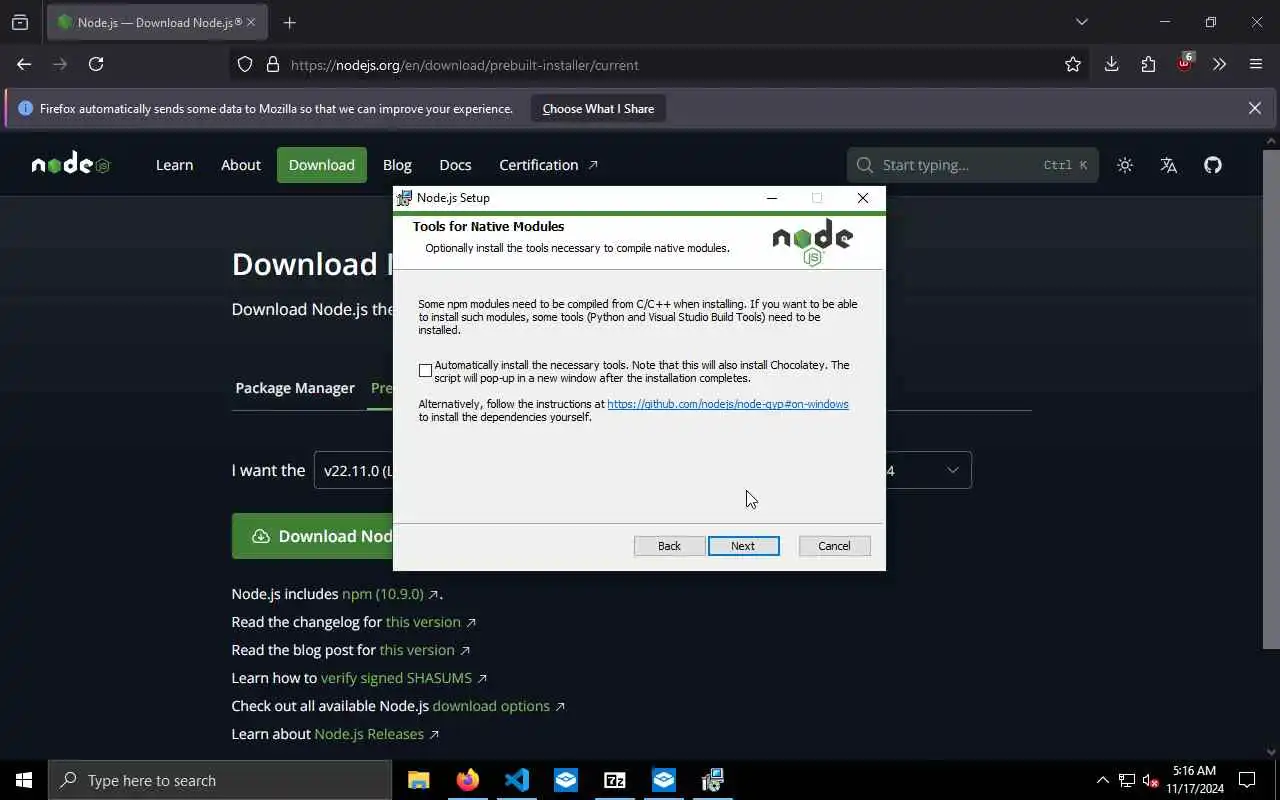Open Firefox View icon in the tab bar

click(20, 22)
